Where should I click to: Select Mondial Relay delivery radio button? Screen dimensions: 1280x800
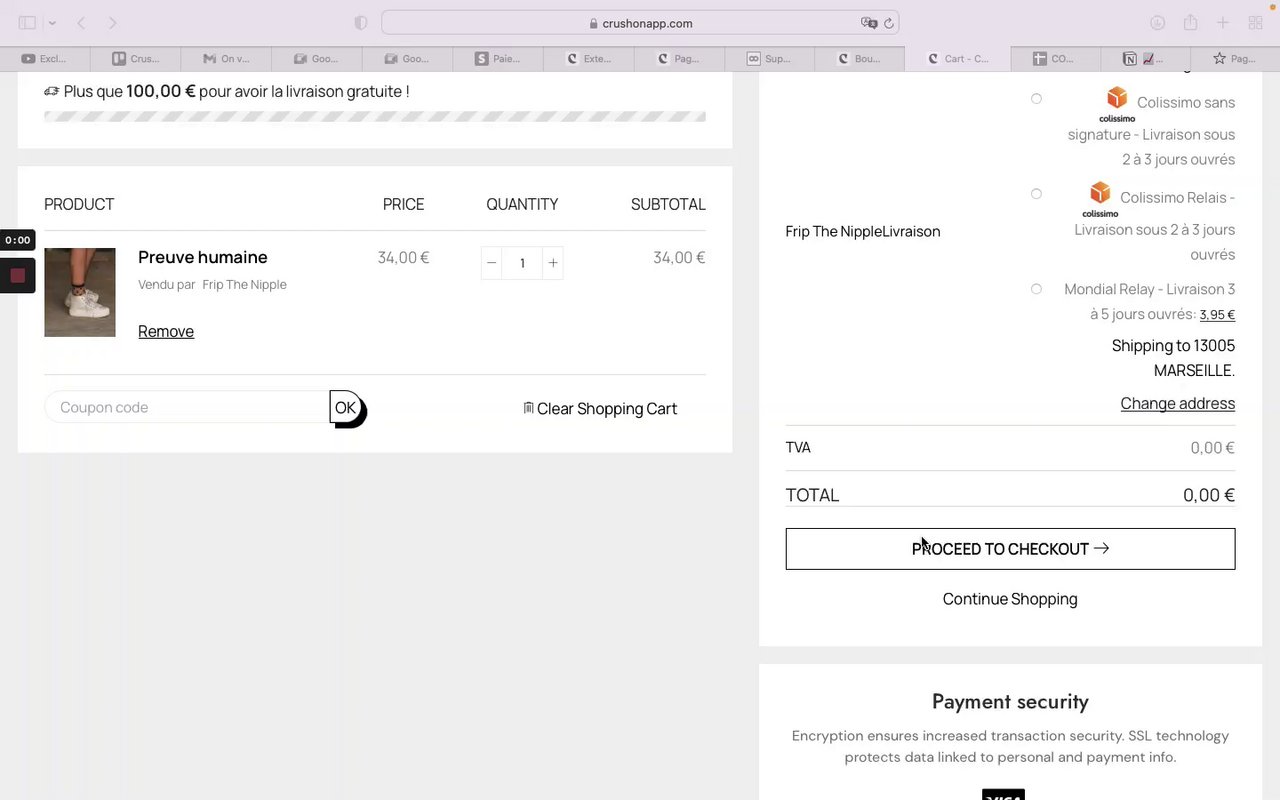[x=1036, y=289]
